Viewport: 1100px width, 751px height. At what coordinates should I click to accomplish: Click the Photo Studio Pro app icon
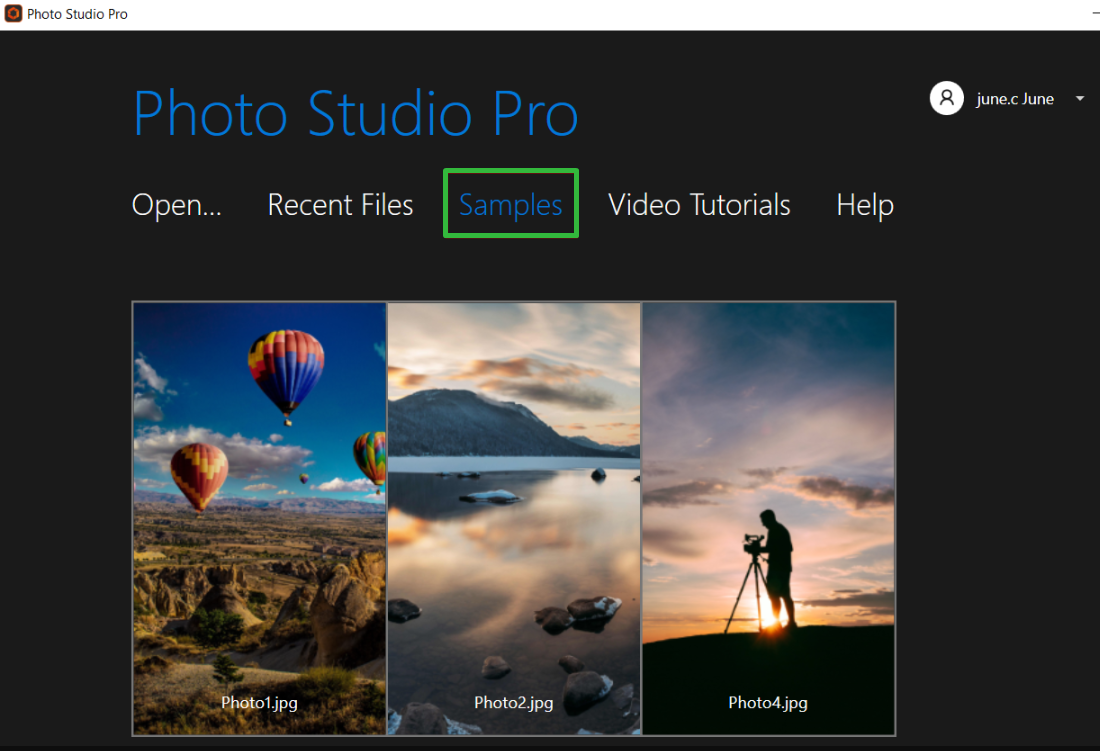(x=13, y=13)
